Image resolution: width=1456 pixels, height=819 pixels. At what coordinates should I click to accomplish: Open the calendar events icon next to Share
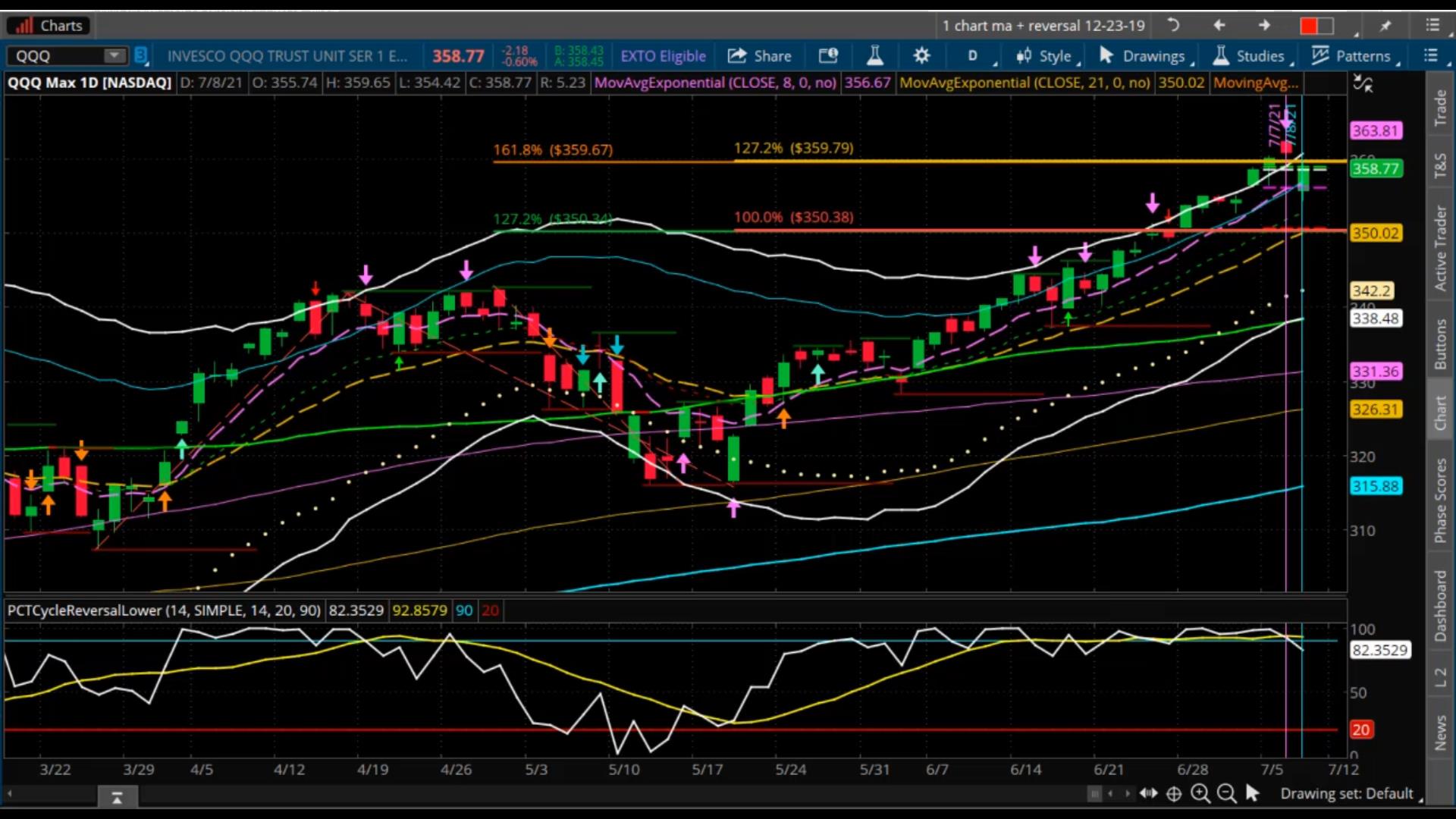[828, 56]
